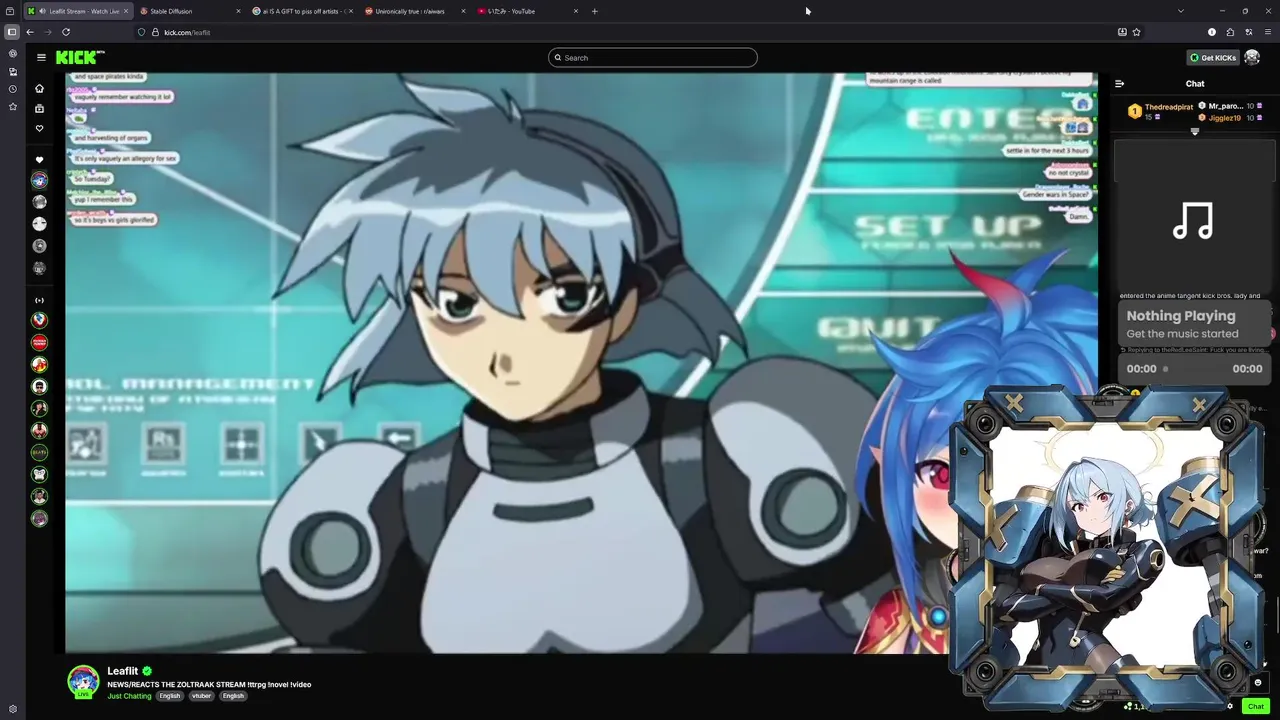Screen dimensions: 1280x720
Task: Open the tab view icon at window top-left
Action: (x=10, y=11)
